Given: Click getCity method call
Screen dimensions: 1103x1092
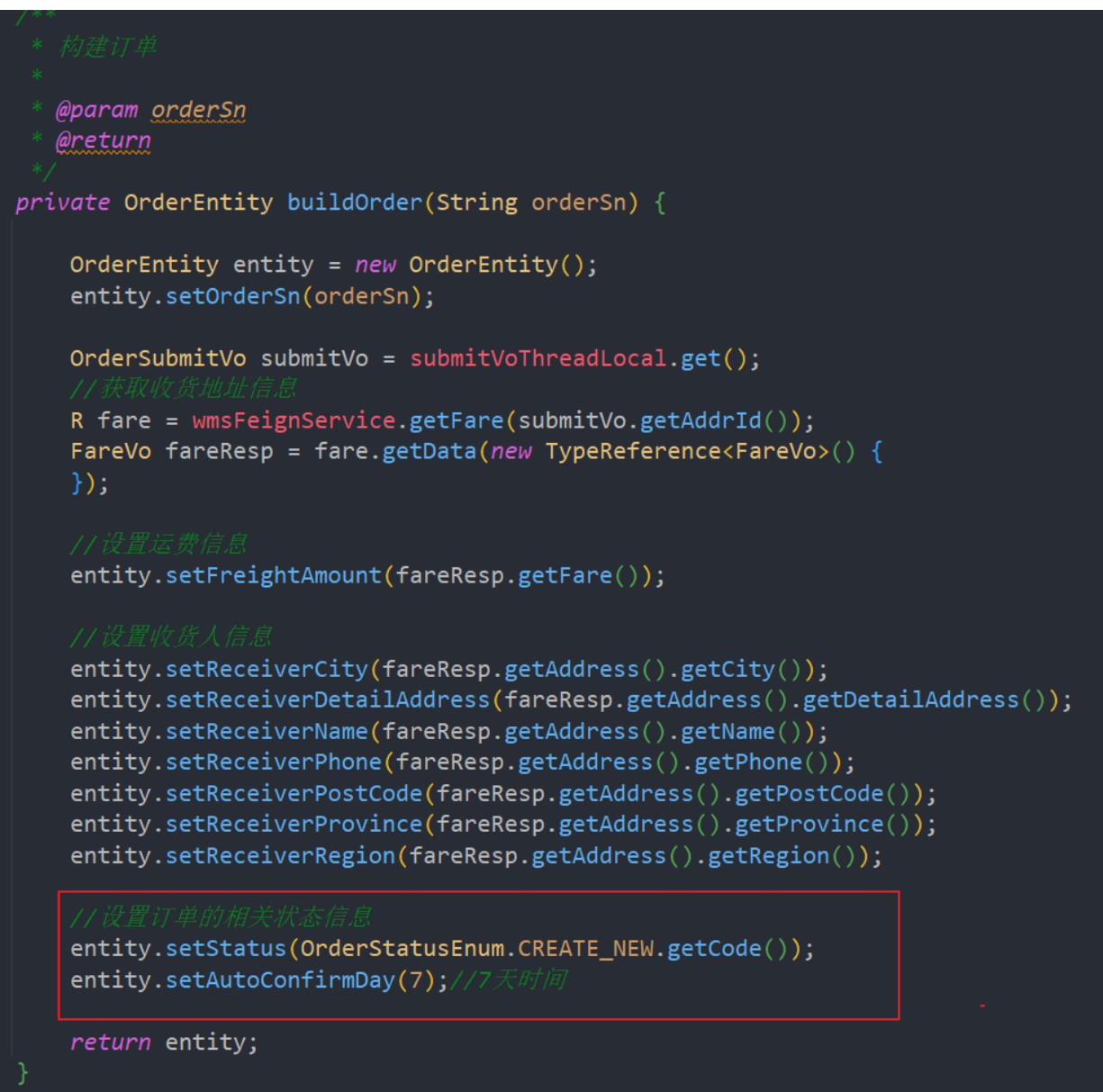Looking at the screenshot, I should [x=728, y=669].
